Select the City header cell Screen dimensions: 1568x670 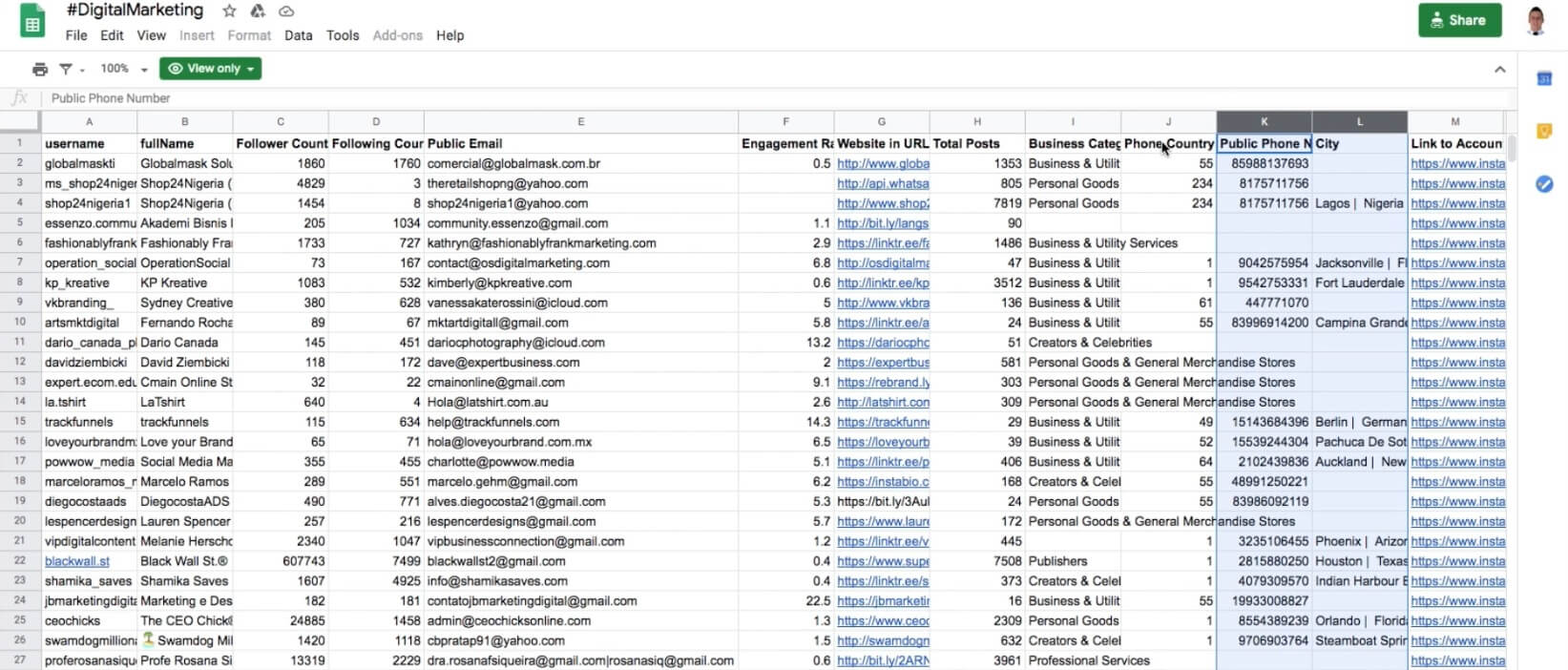coord(1359,143)
